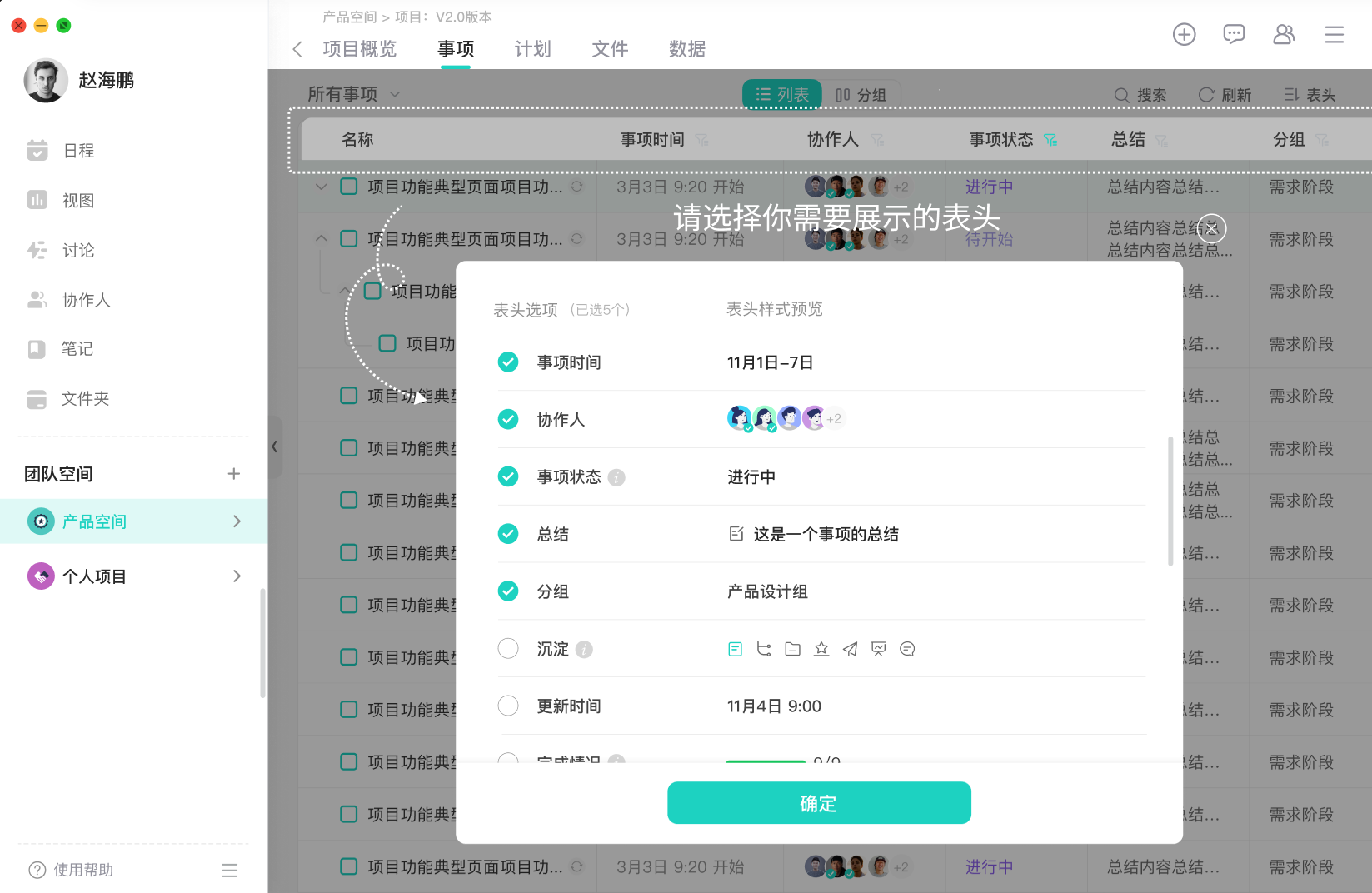Uncheck the 分组 header option
Image resolution: width=1372 pixels, height=893 pixels.
[x=508, y=591]
